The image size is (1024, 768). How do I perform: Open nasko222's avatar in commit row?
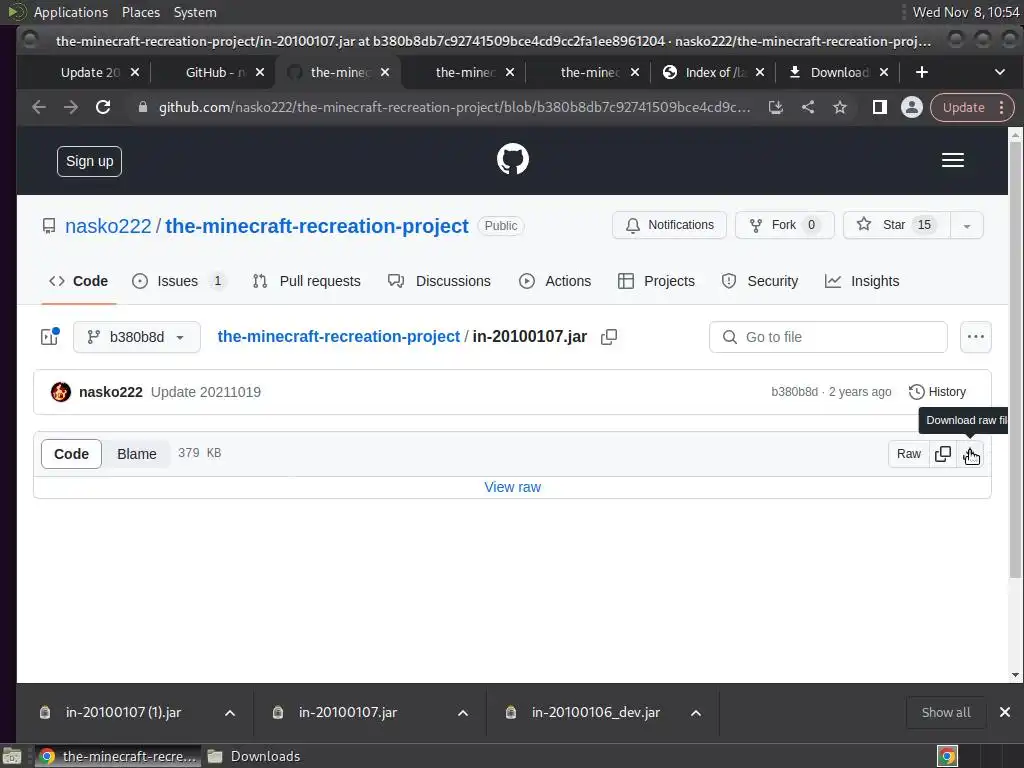click(61, 392)
